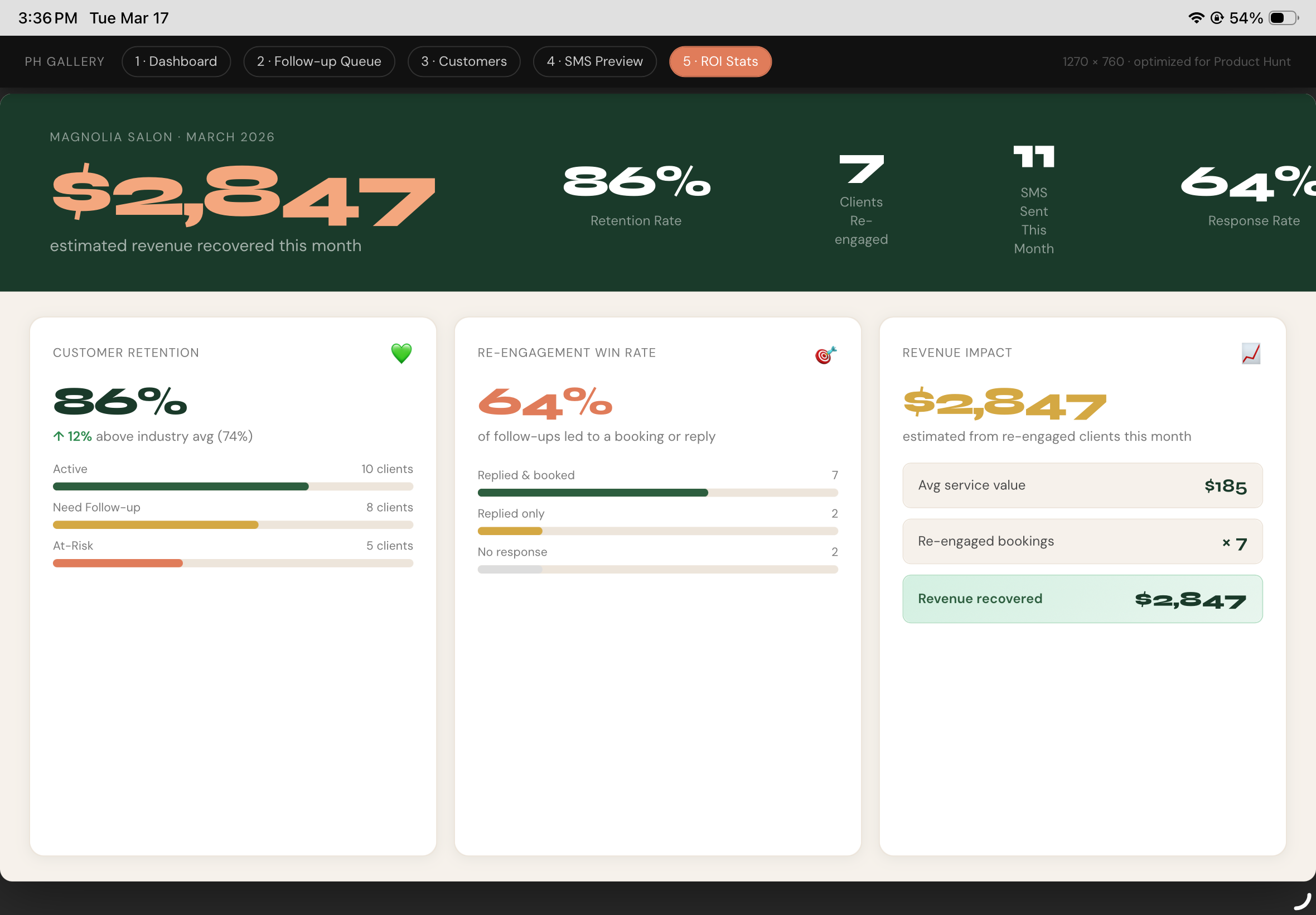Click the Active clients progress bar
The image size is (1316, 915).
click(x=233, y=487)
